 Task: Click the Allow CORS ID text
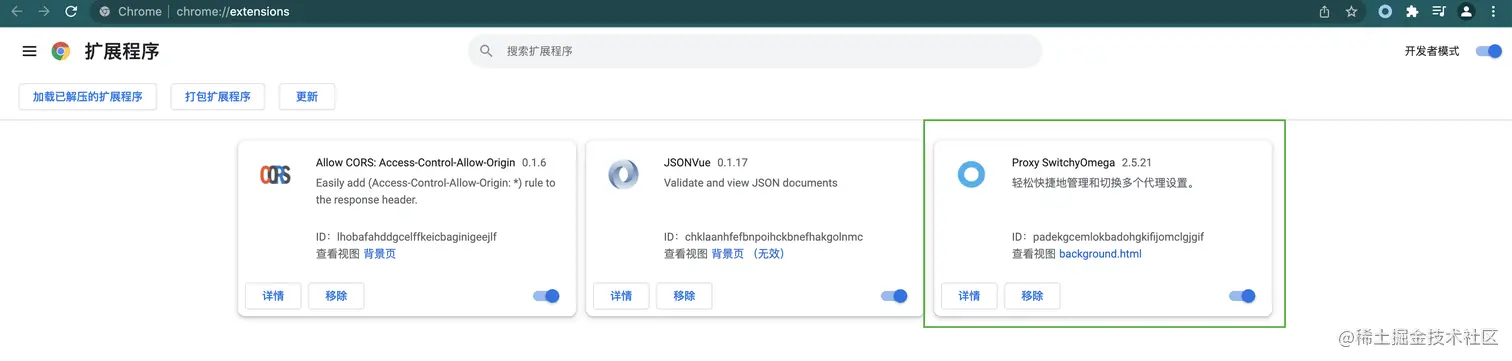[x=406, y=237]
